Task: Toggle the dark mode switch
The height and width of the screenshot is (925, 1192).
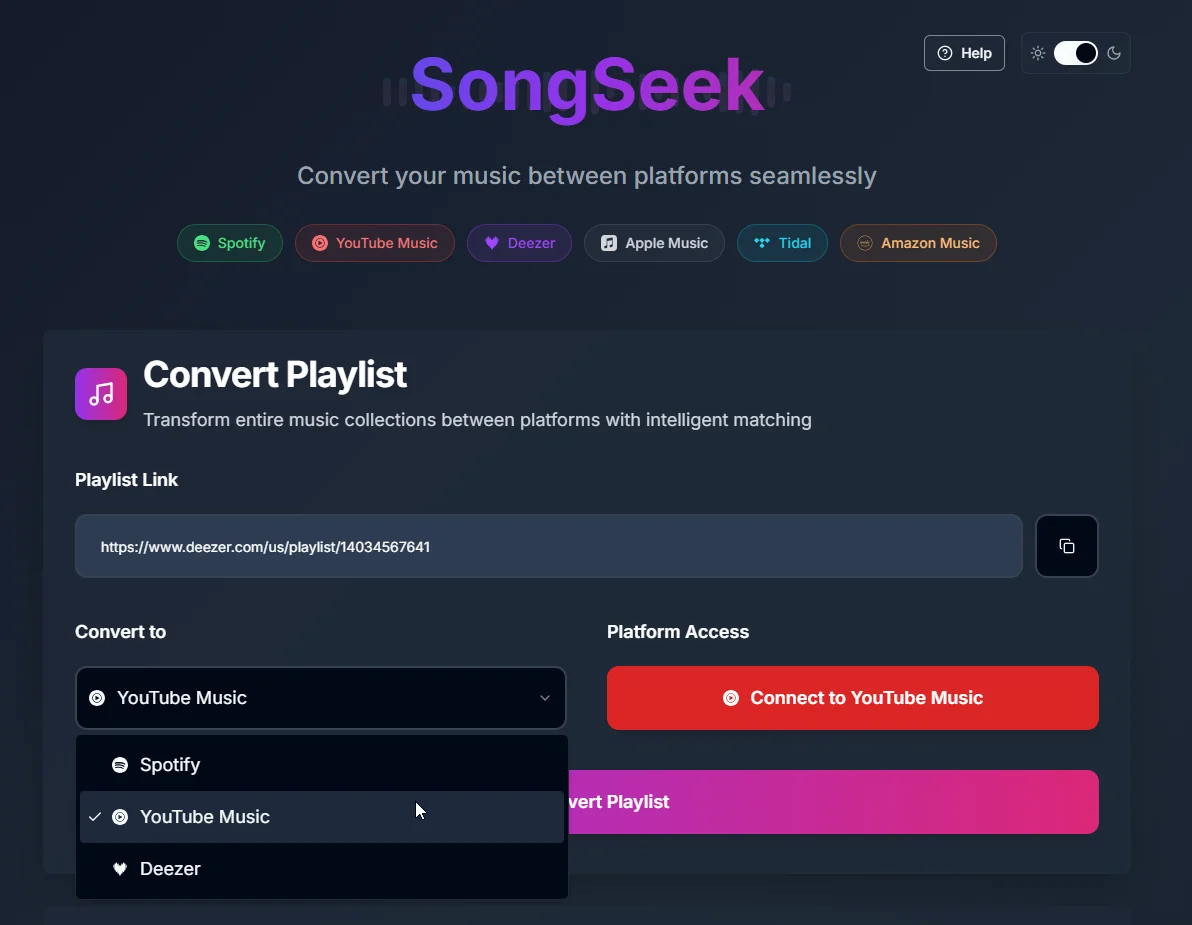Action: pyautogui.click(x=1076, y=53)
